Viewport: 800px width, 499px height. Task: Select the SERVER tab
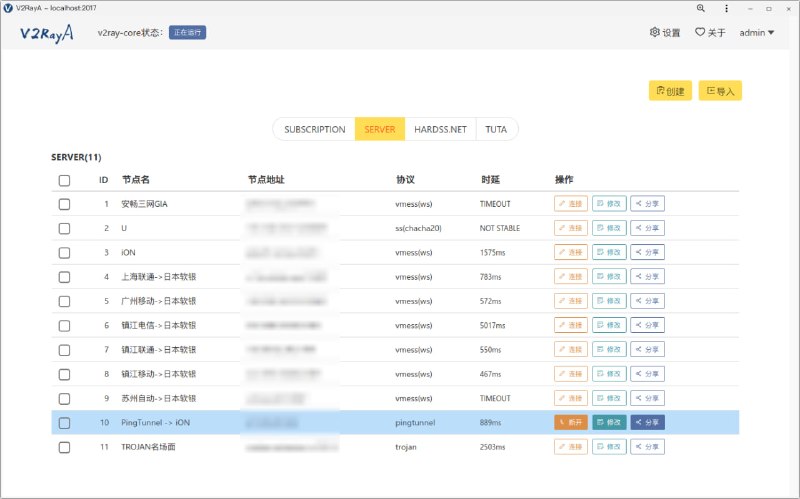(380, 129)
